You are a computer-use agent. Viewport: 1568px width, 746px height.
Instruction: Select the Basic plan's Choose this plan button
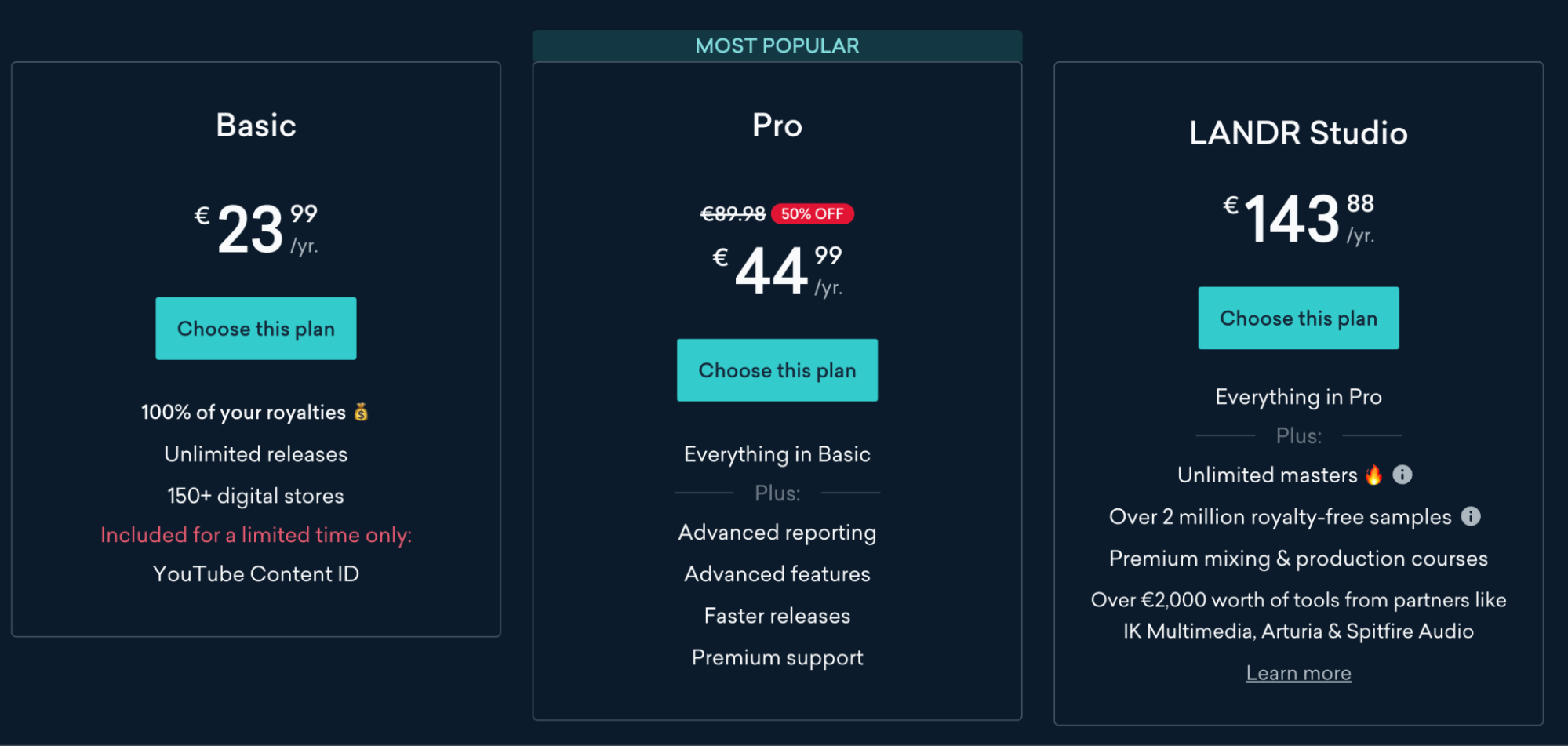click(256, 328)
